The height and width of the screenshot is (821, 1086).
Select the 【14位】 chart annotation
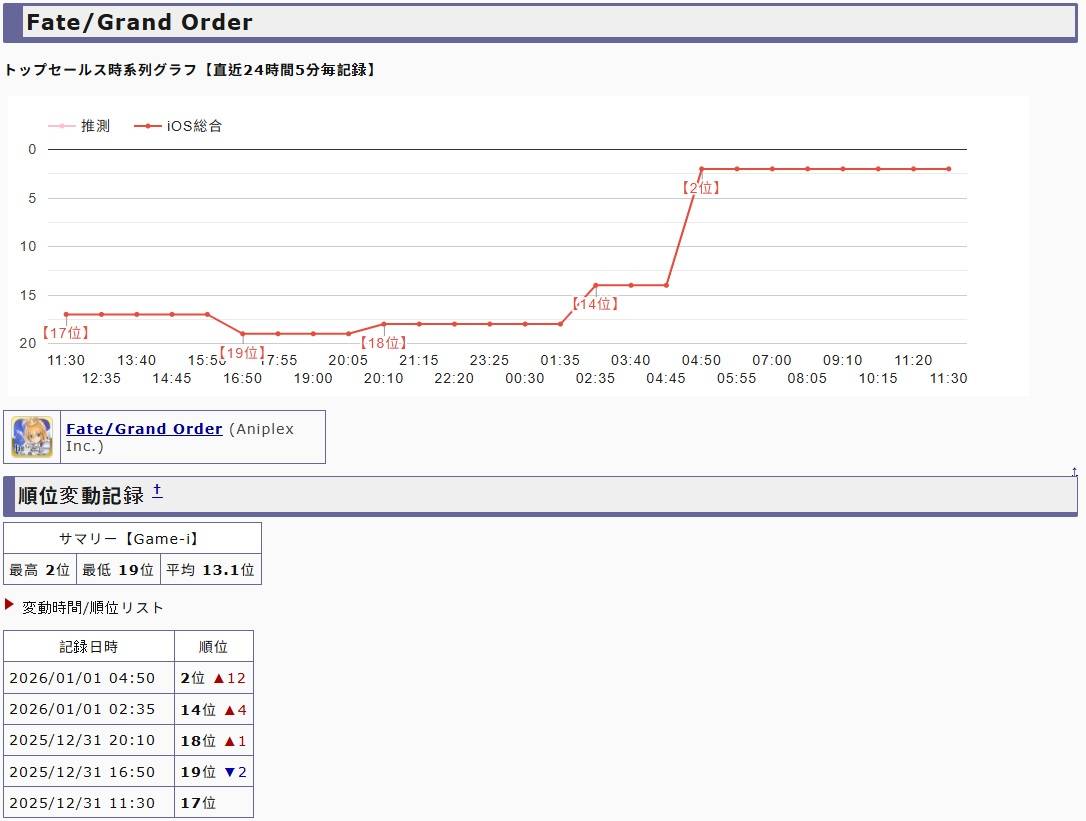[x=595, y=304]
